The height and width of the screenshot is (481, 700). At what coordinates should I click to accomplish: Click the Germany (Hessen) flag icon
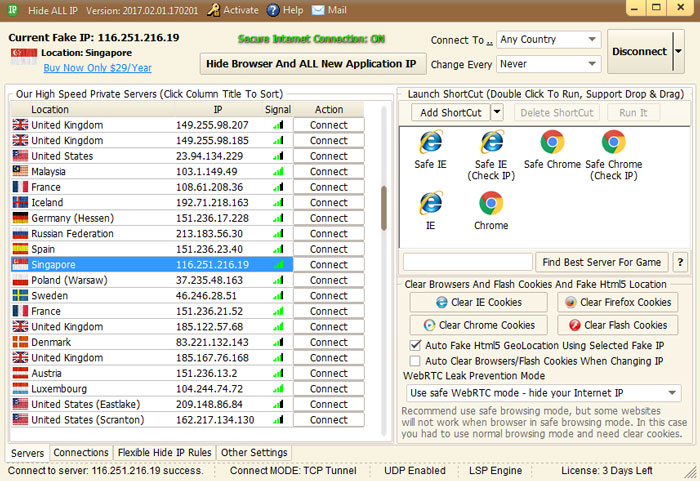(x=20, y=218)
